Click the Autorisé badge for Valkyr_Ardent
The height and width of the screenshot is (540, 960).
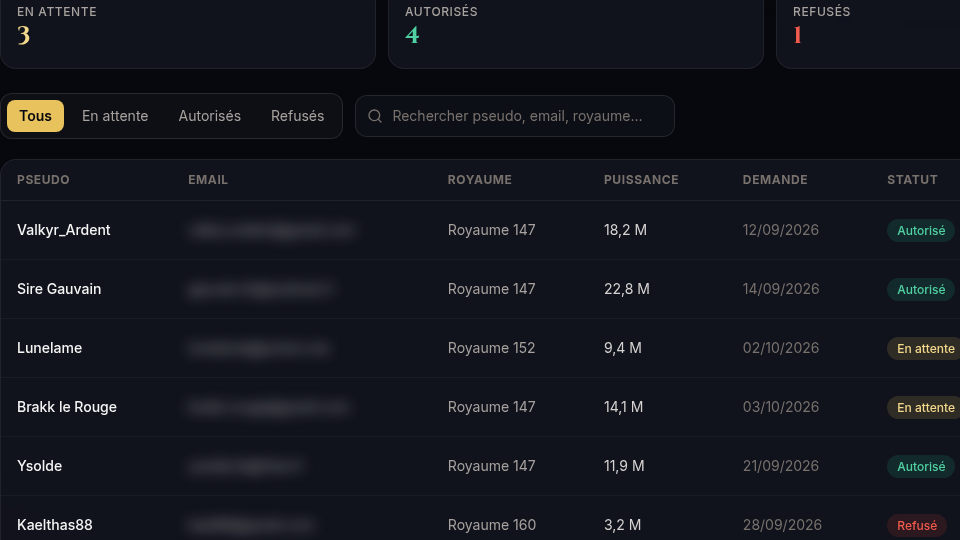[921, 231]
